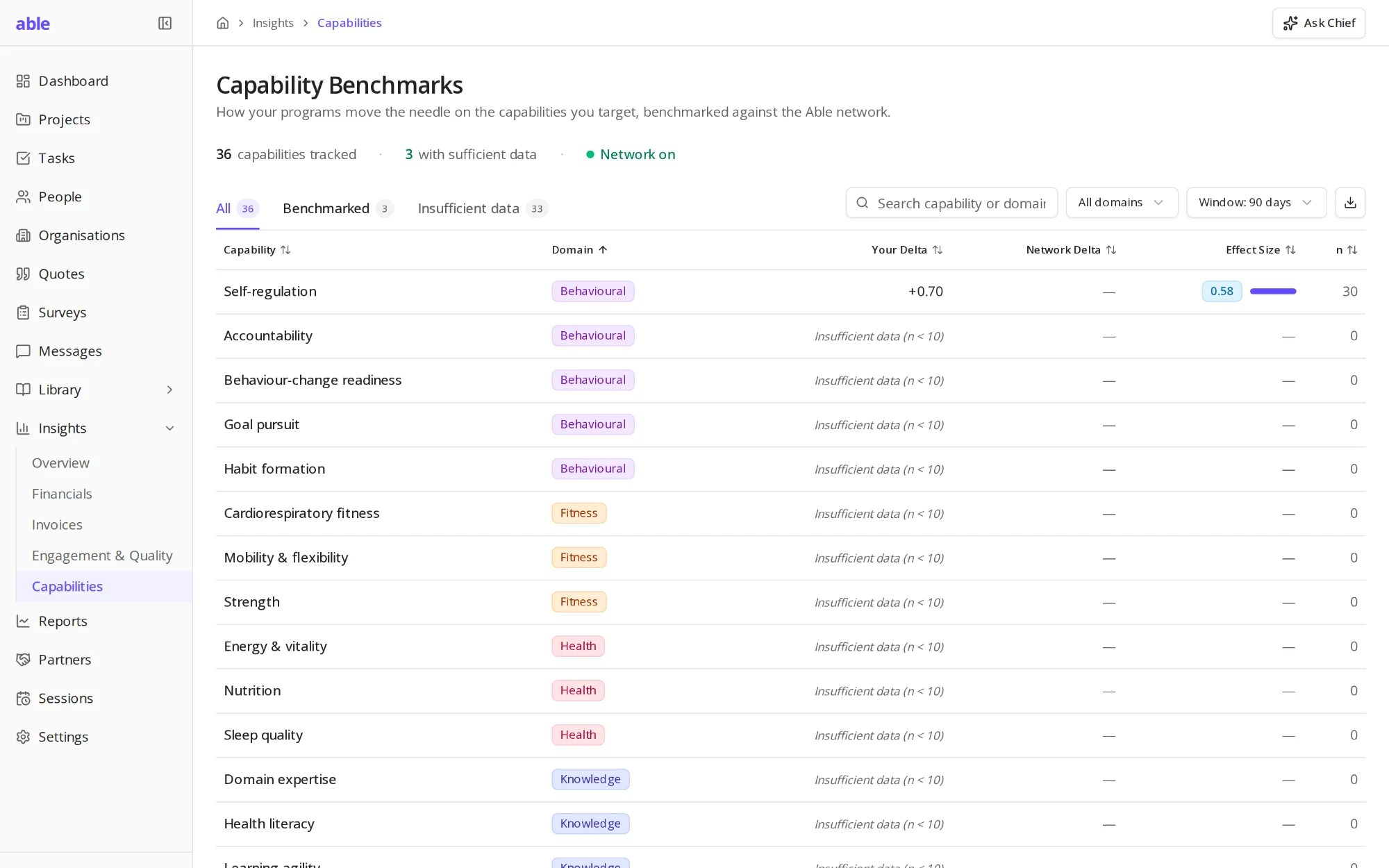Open the Window: 90 days dropdown

tap(1256, 202)
